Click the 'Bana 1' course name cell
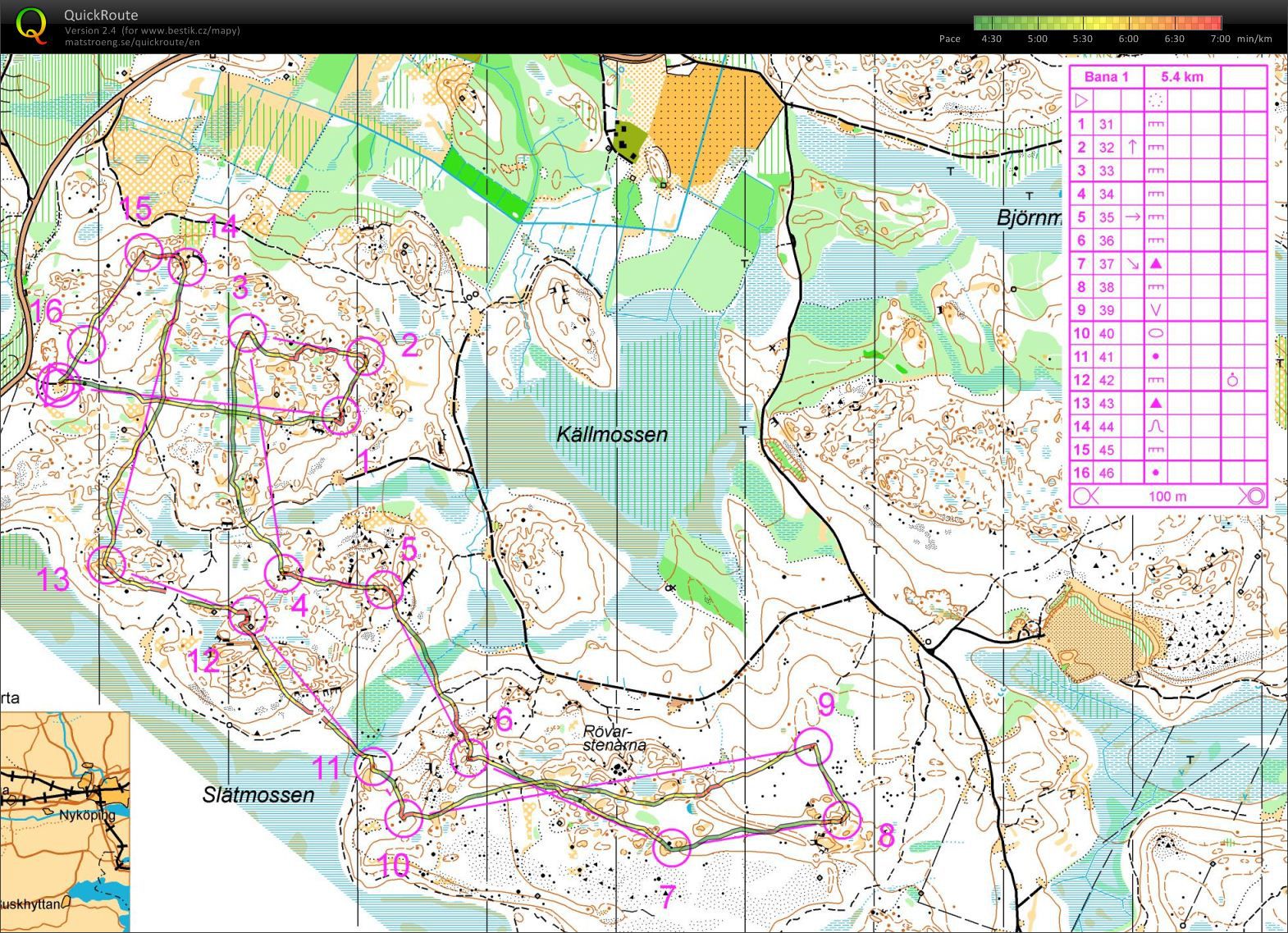 pyautogui.click(x=1107, y=77)
